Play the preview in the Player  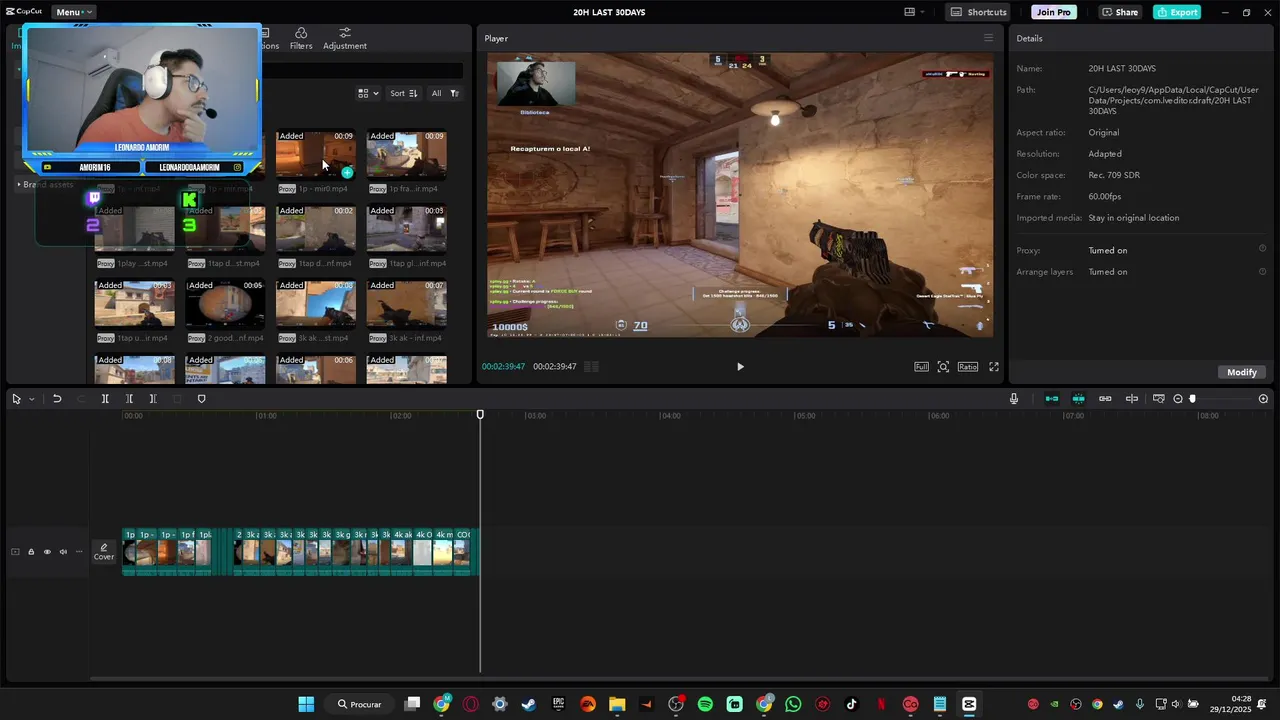(x=740, y=367)
